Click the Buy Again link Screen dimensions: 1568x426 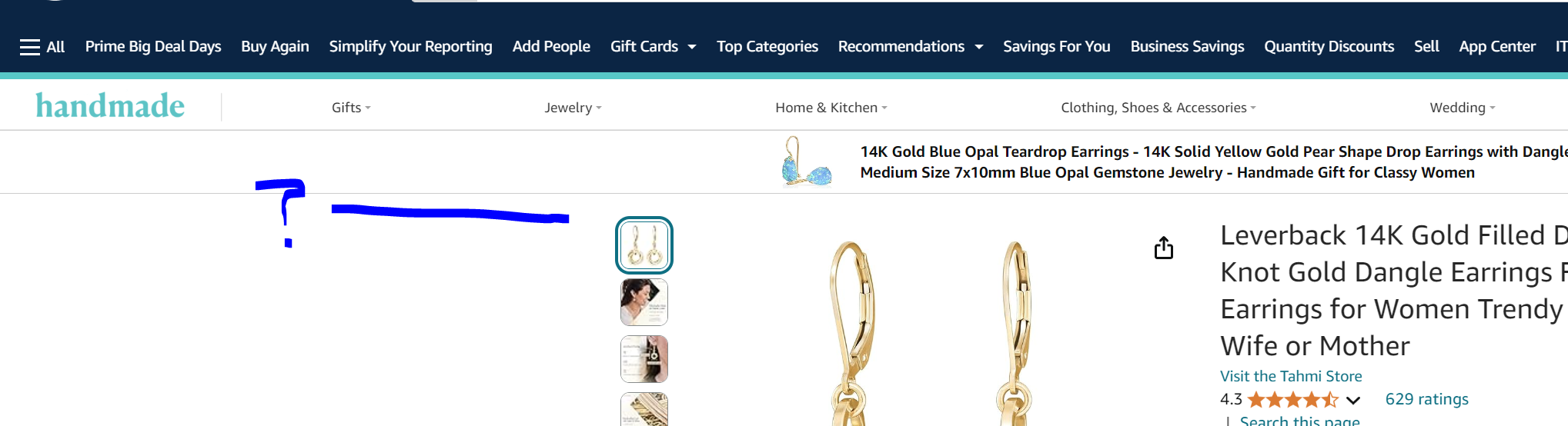[x=275, y=47]
